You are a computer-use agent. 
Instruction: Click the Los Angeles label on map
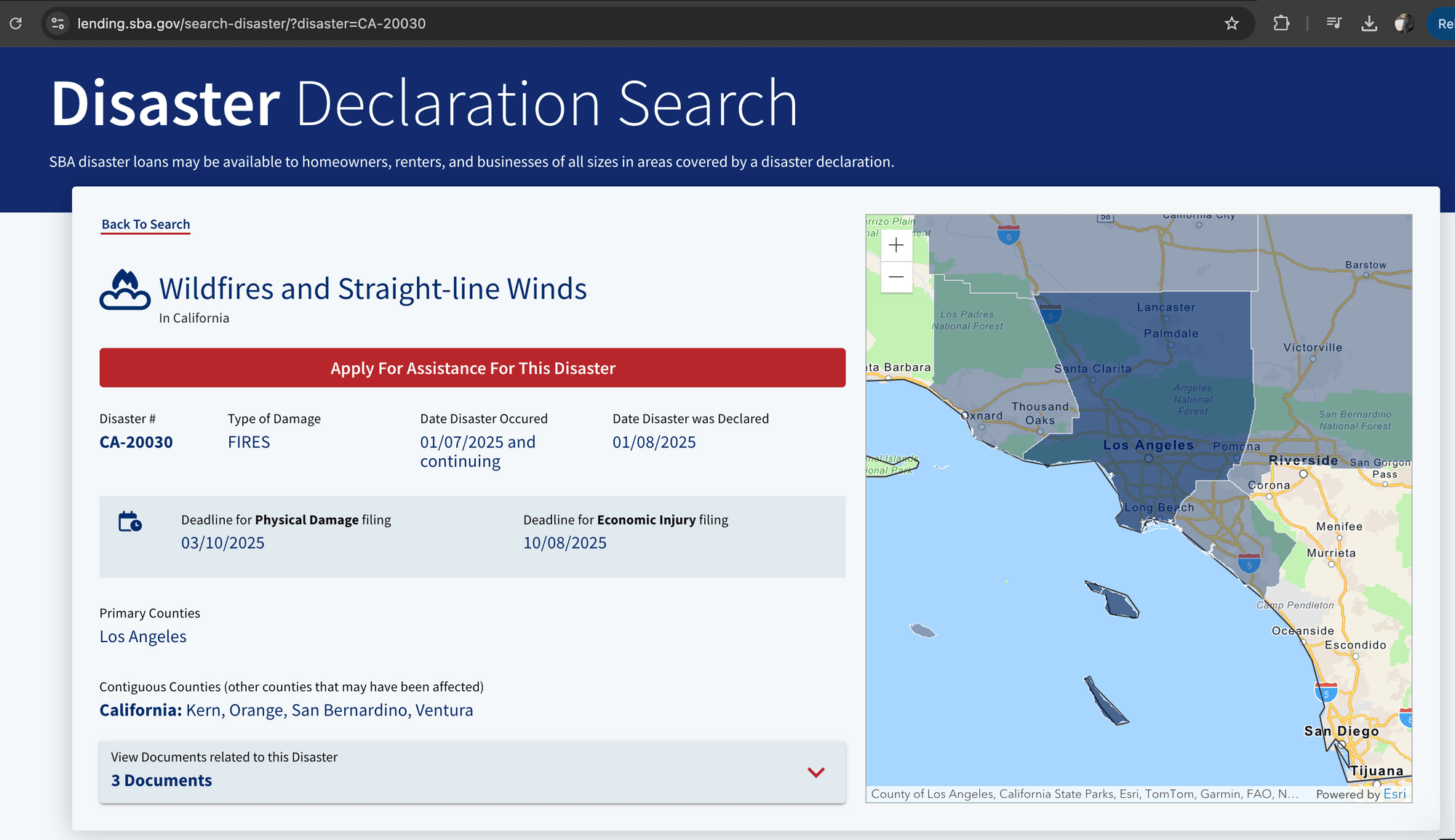(x=1148, y=445)
